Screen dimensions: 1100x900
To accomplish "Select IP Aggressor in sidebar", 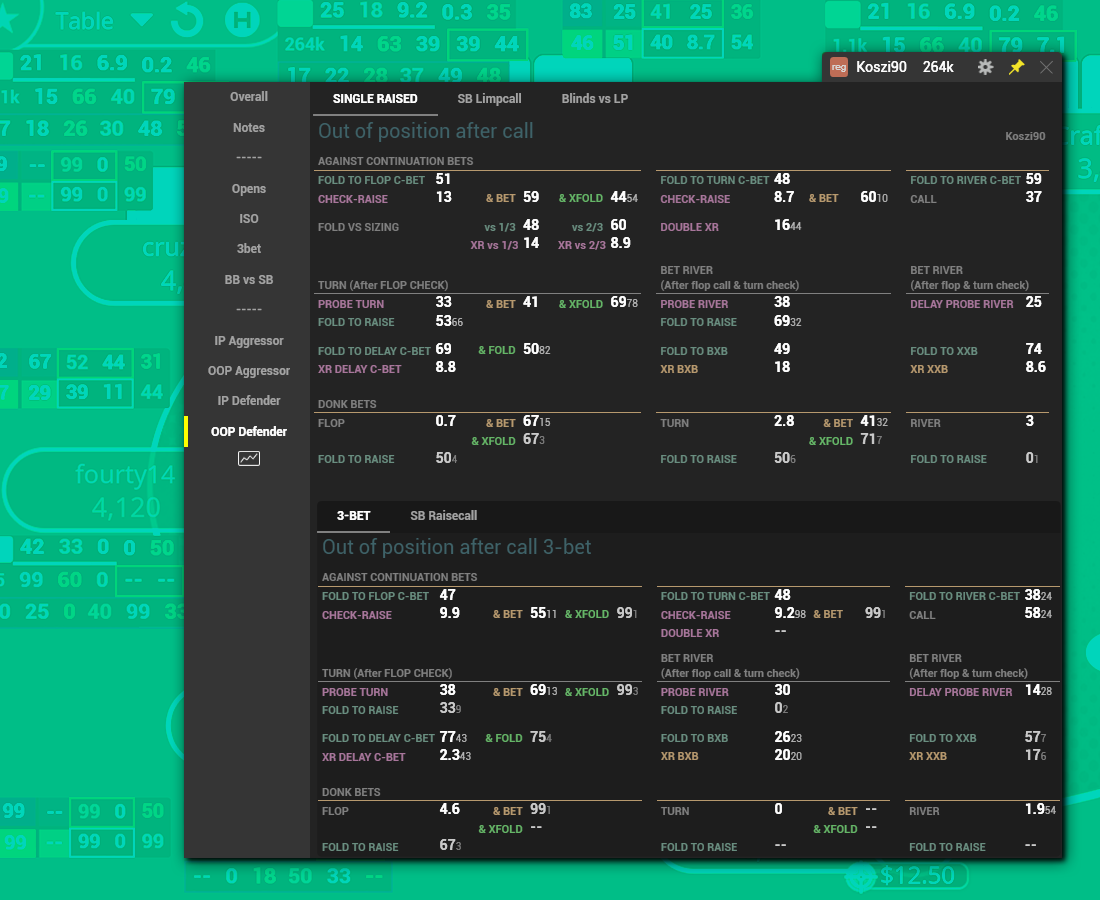I will point(249,341).
